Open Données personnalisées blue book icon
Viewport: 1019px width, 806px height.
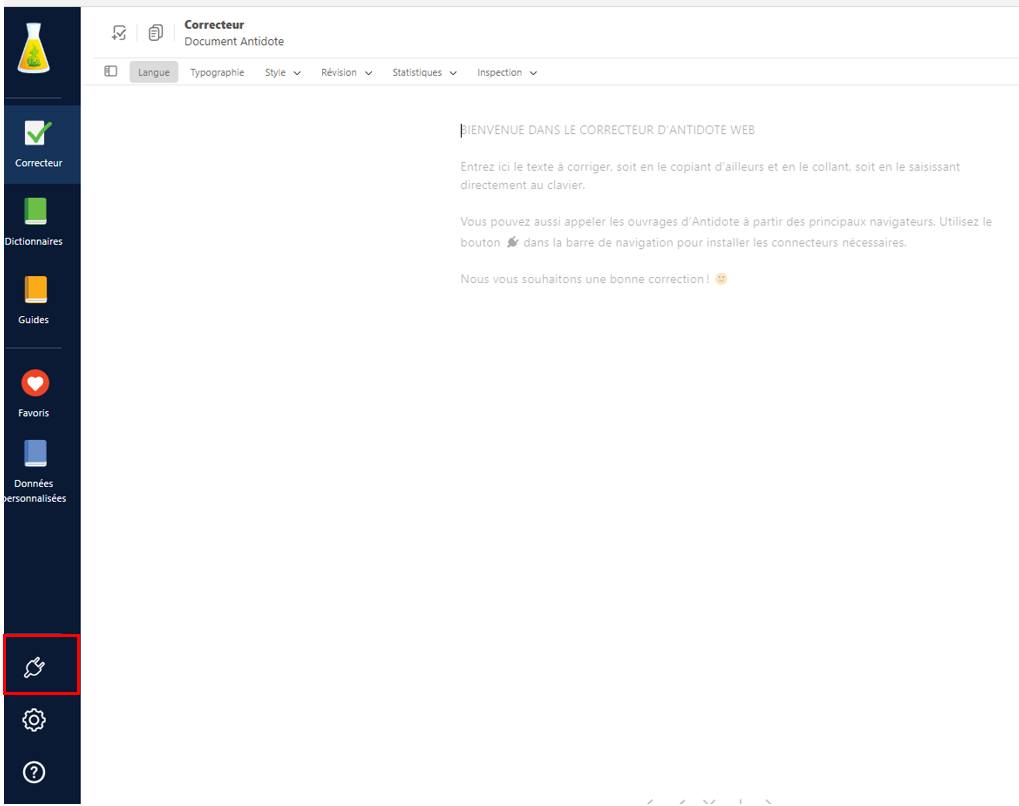click(x=36, y=454)
